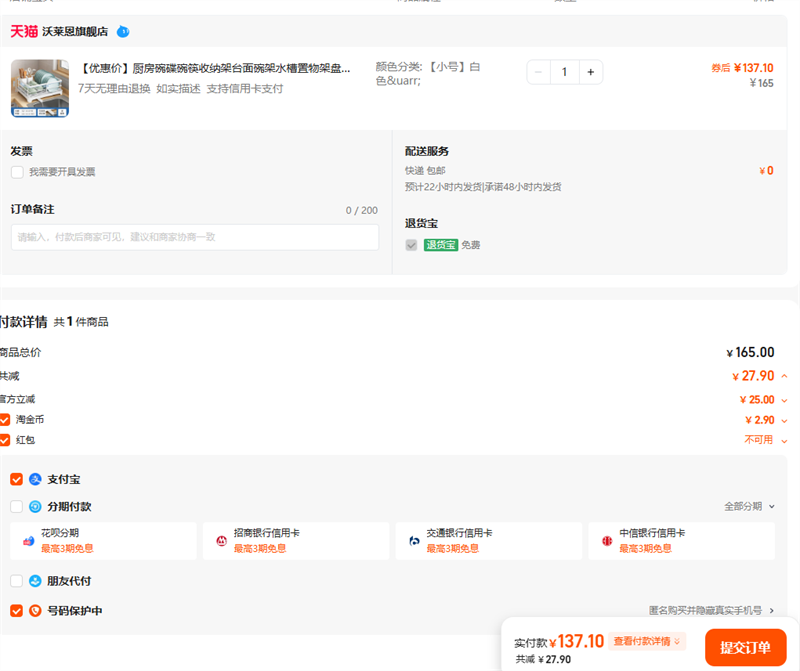The image size is (800, 671).
Task: Click the Tmall (天猫) logo icon
Action: pos(24,31)
